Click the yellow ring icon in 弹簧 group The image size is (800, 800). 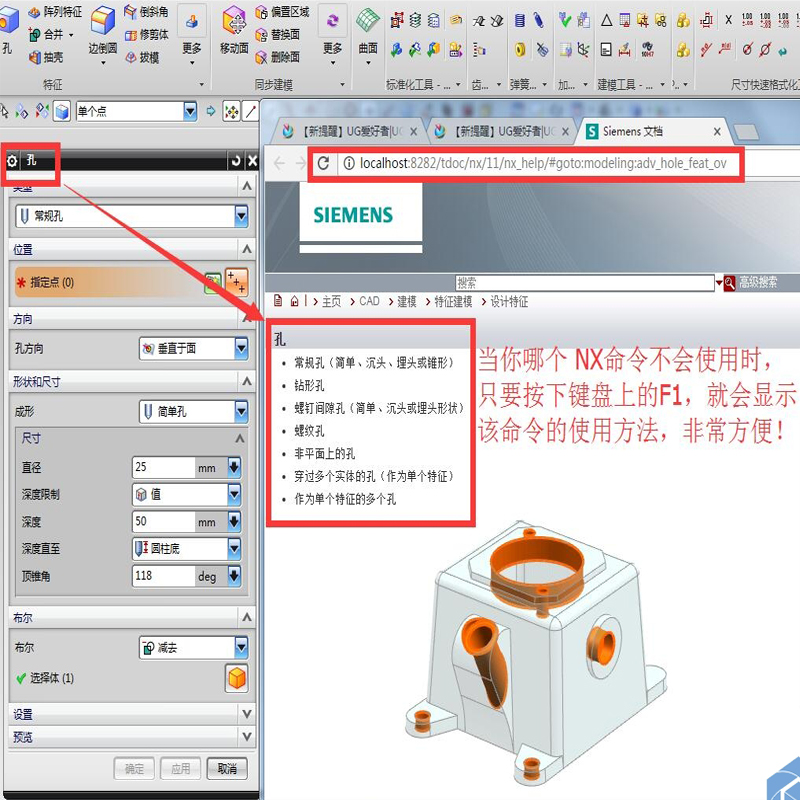(x=520, y=49)
